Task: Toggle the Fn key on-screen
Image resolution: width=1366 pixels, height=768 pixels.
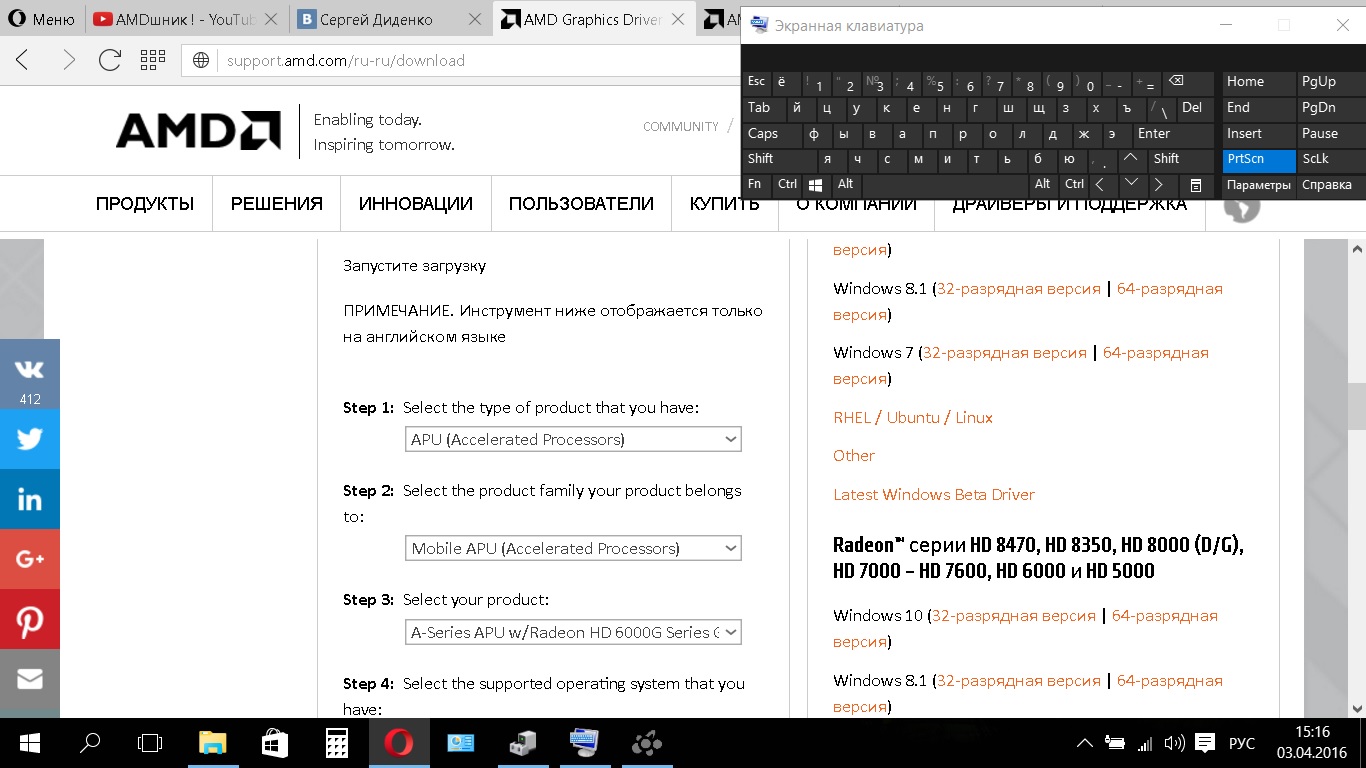Action: [758, 184]
